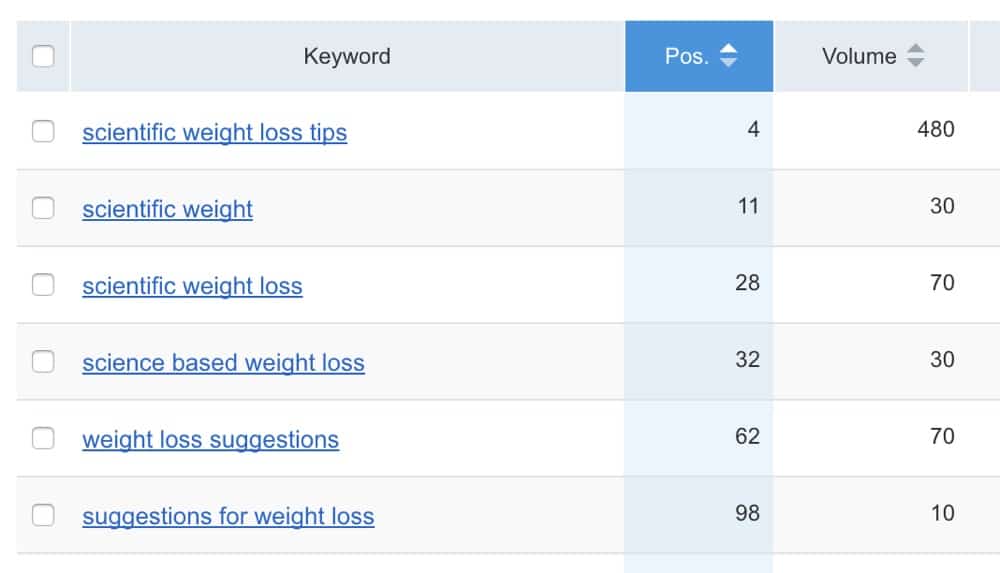Select checkbox next to weight loss suggestions
Screen dimensions: 1000x573
tap(43, 438)
